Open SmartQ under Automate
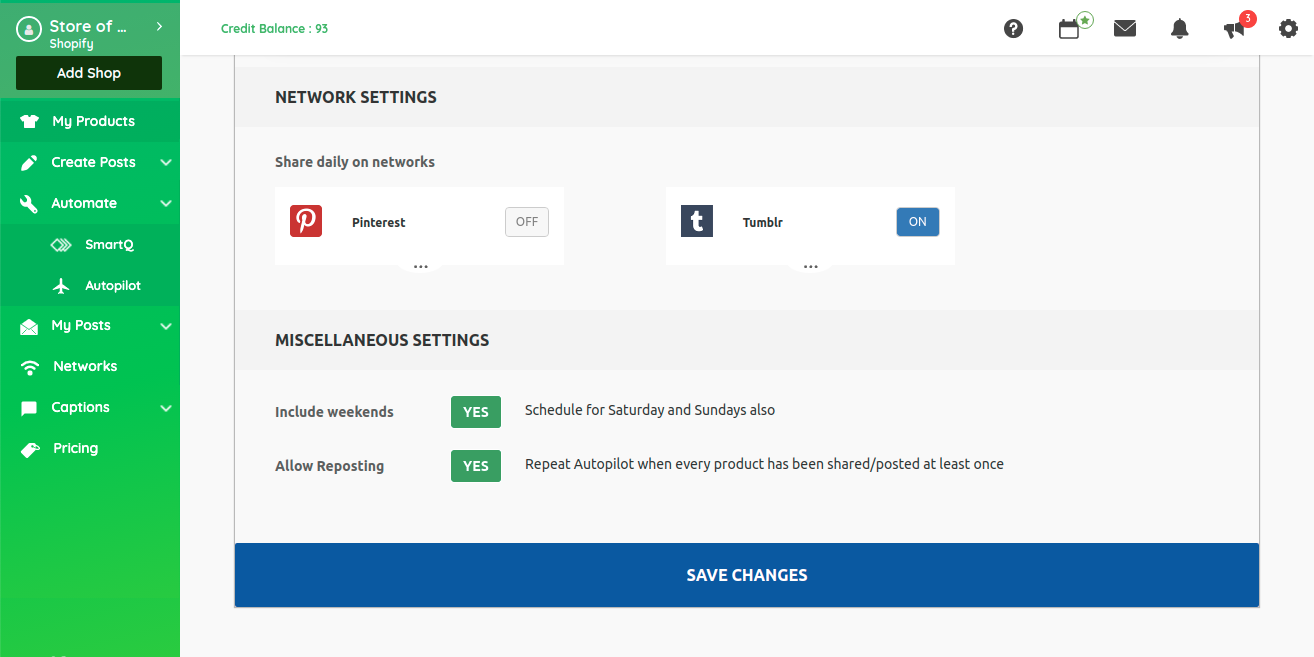Screen dimensions: 1314x657 click(109, 244)
